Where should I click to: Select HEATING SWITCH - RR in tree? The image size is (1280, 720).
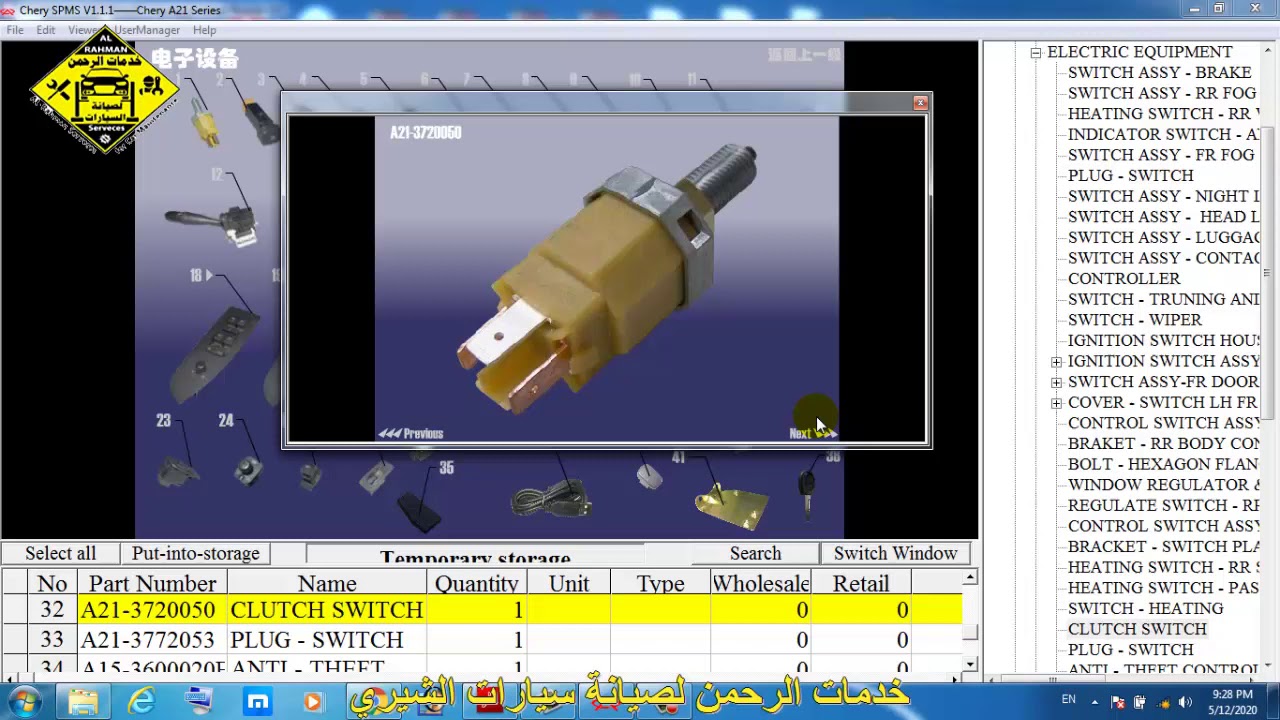coord(1163,114)
